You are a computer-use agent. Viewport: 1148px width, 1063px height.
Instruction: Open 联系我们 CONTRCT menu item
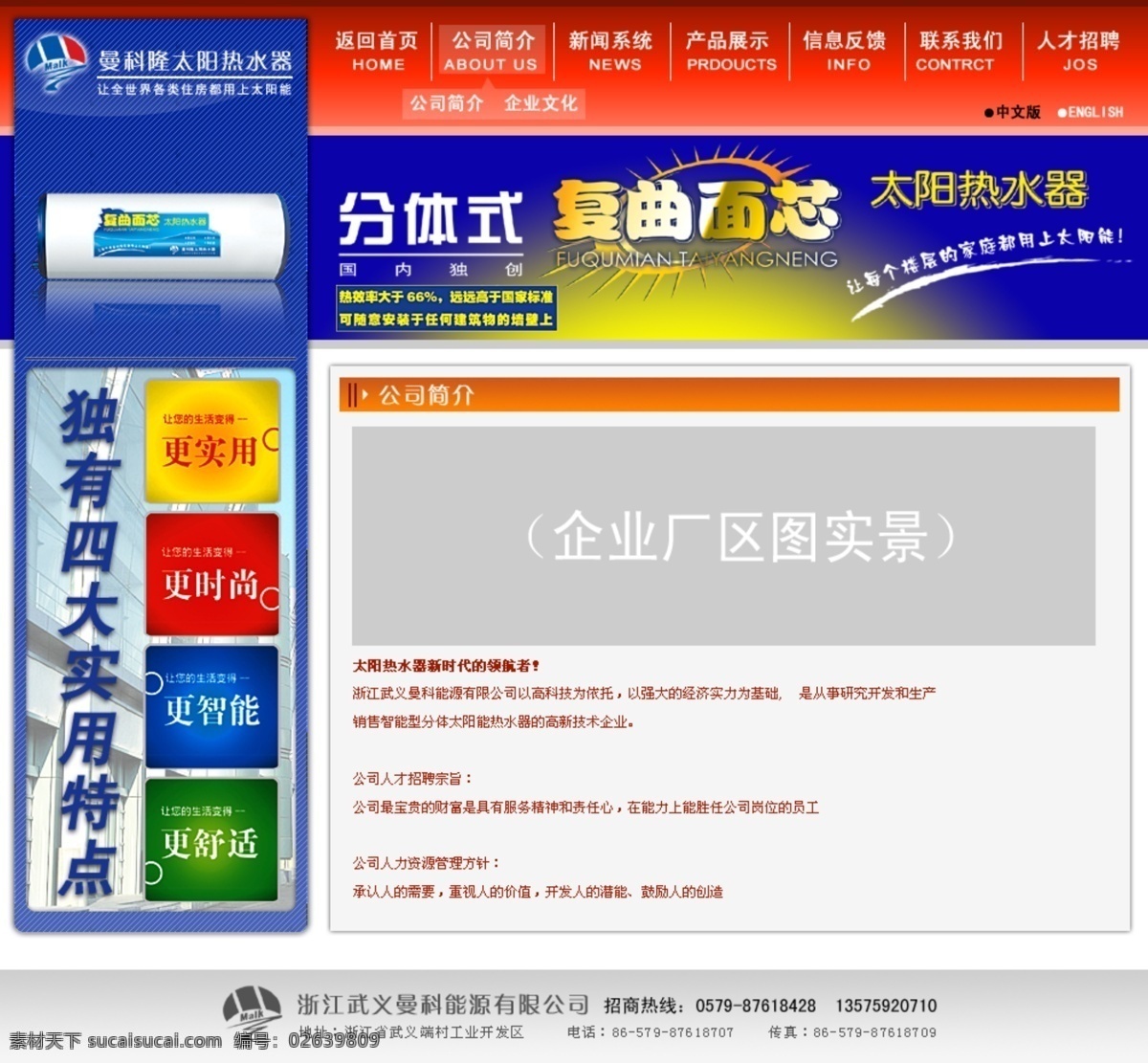(x=960, y=52)
